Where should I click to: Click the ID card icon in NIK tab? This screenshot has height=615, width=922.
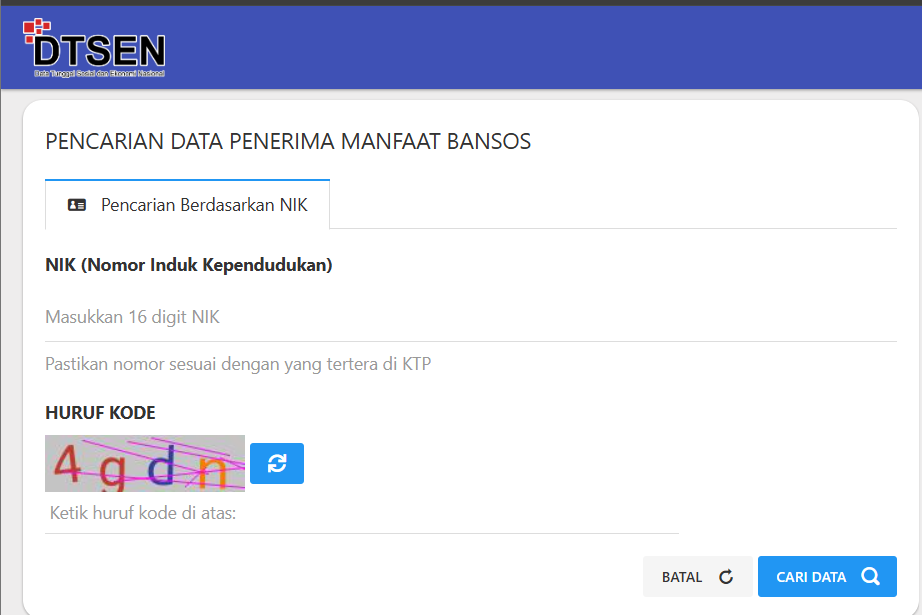coord(76,205)
